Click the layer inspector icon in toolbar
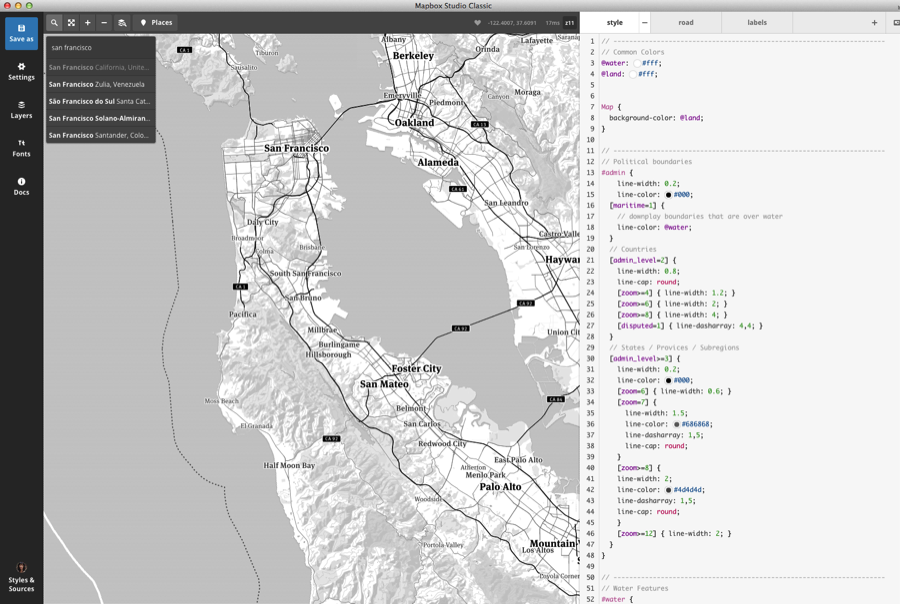The width and height of the screenshot is (900, 605). pyautogui.click(x=122, y=22)
